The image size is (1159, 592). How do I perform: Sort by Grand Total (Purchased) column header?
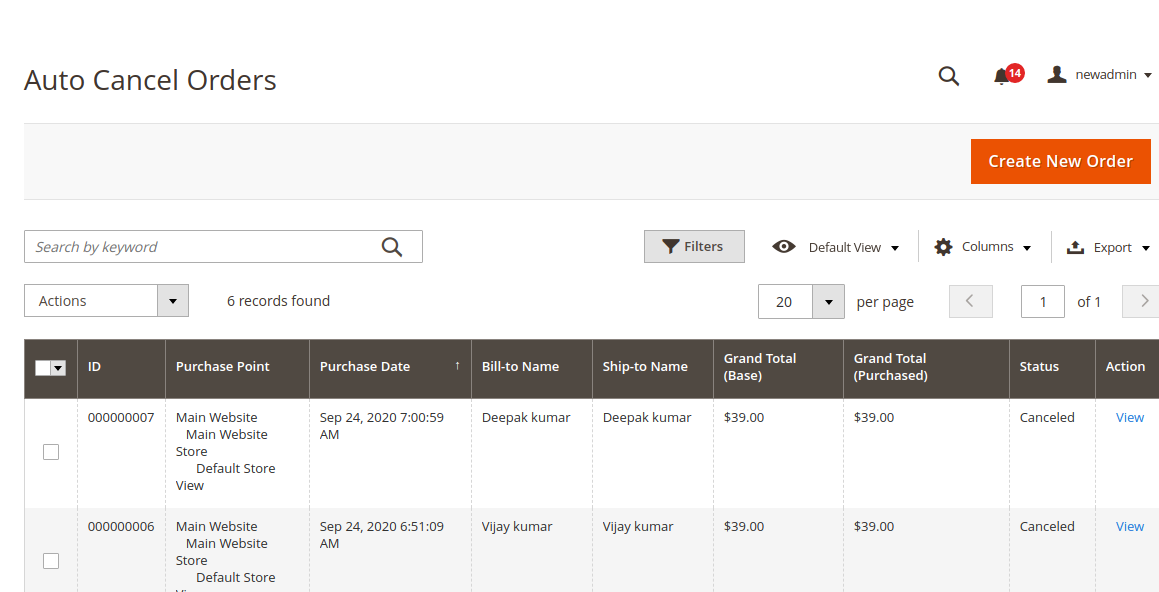926,367
